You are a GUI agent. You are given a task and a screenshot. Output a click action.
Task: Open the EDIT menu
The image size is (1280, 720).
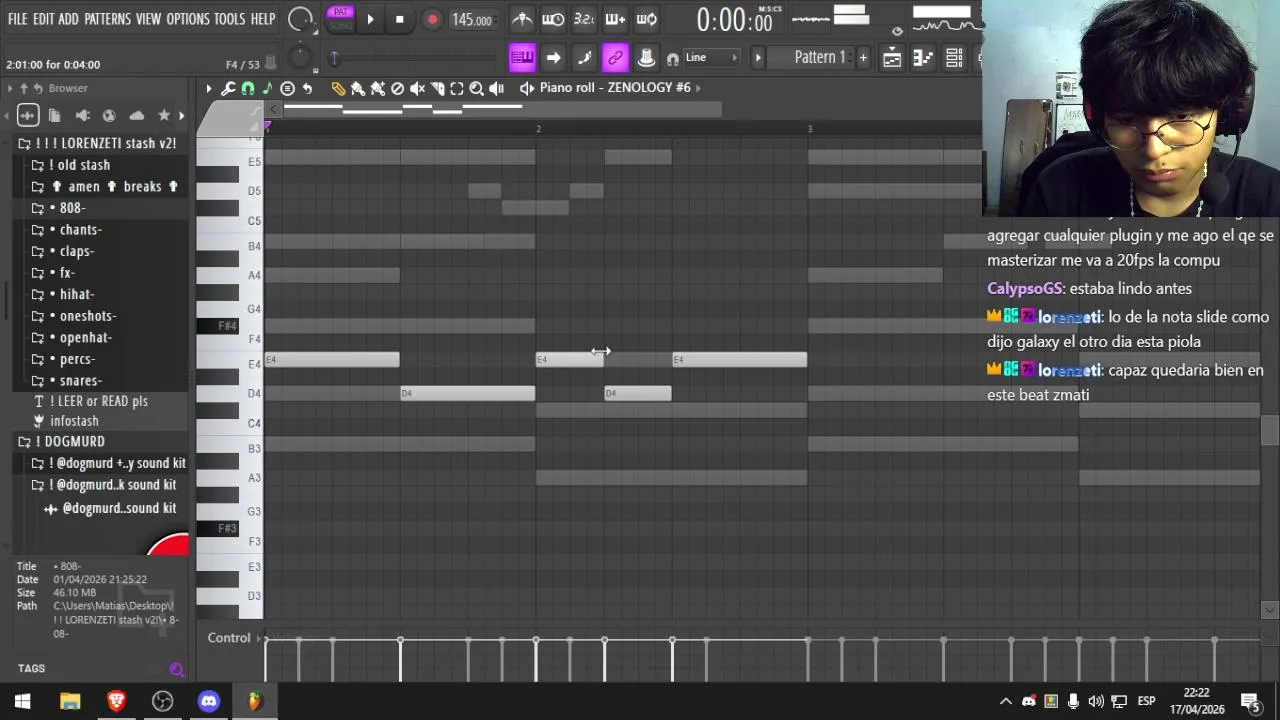[43, 19]
